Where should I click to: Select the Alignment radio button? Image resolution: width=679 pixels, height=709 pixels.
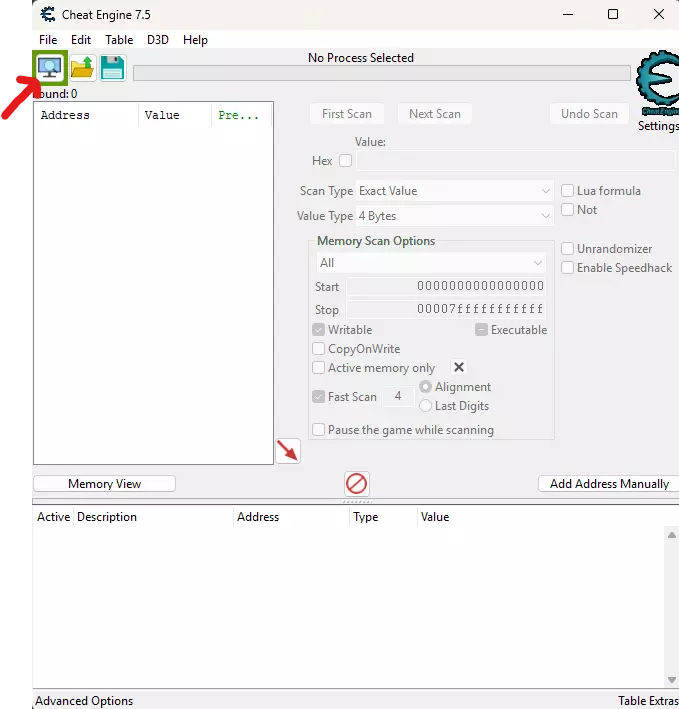[x=425, y=387]
